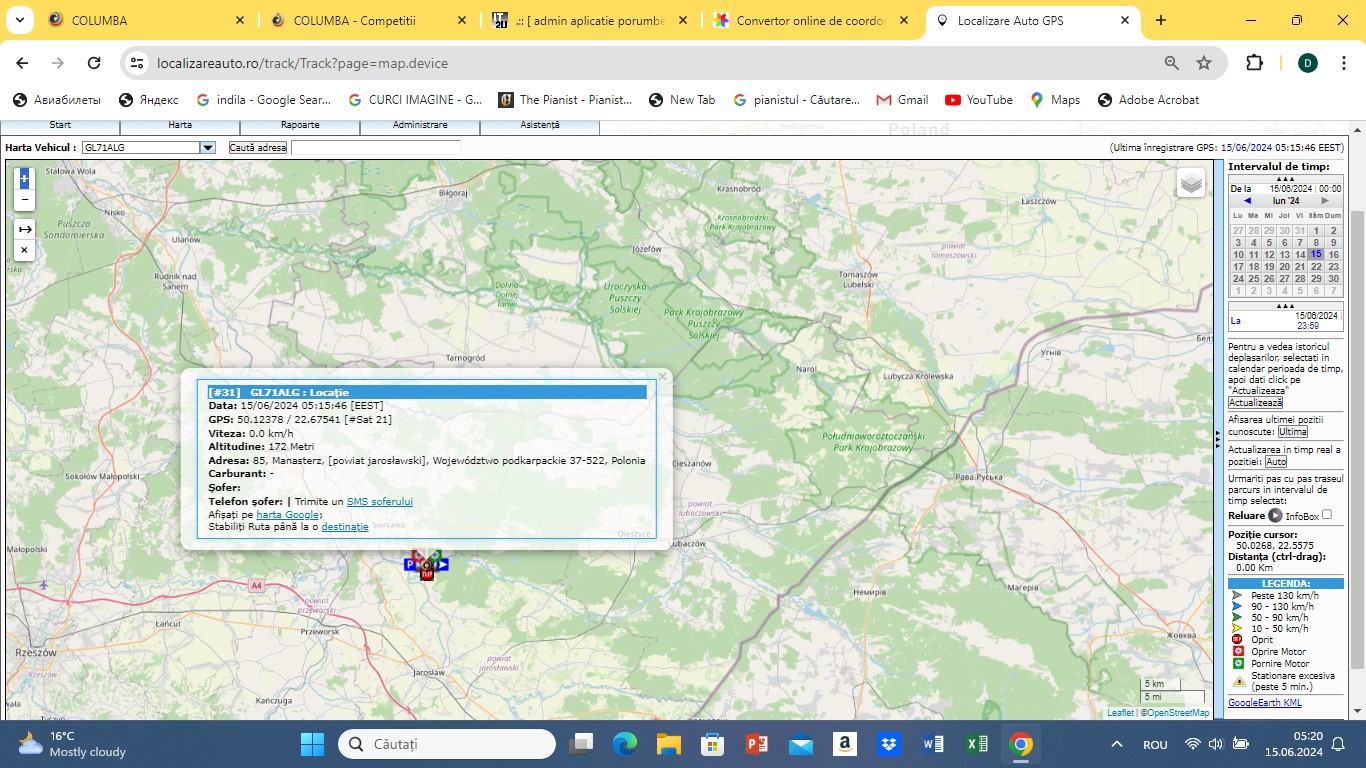This screenshot has width=1366, height=768.
Task: Open the Rapoarte menu tab
Action: click(x=300, y=126)
